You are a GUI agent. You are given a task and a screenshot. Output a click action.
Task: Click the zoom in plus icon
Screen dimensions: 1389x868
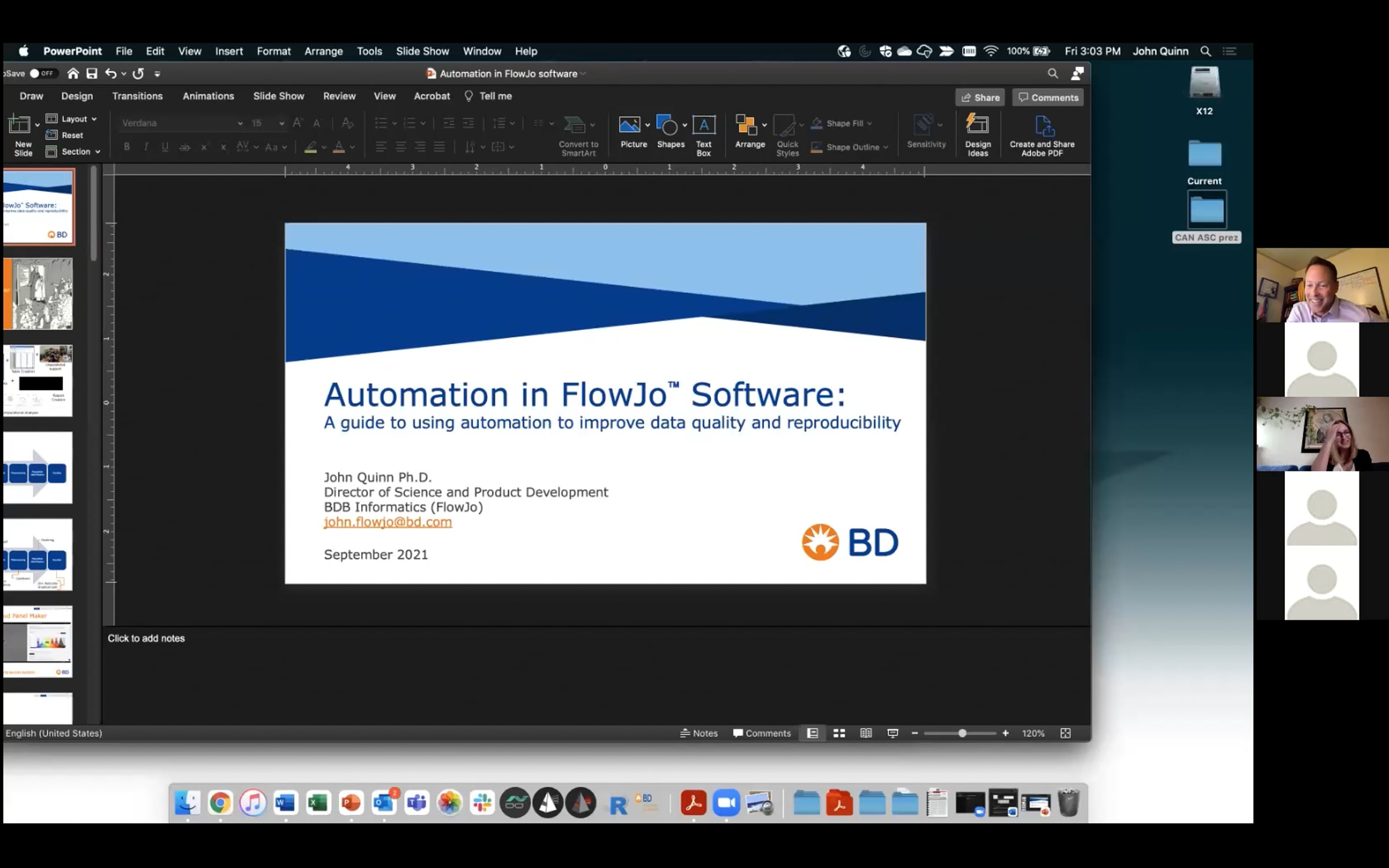click(x=1006, y=733)
